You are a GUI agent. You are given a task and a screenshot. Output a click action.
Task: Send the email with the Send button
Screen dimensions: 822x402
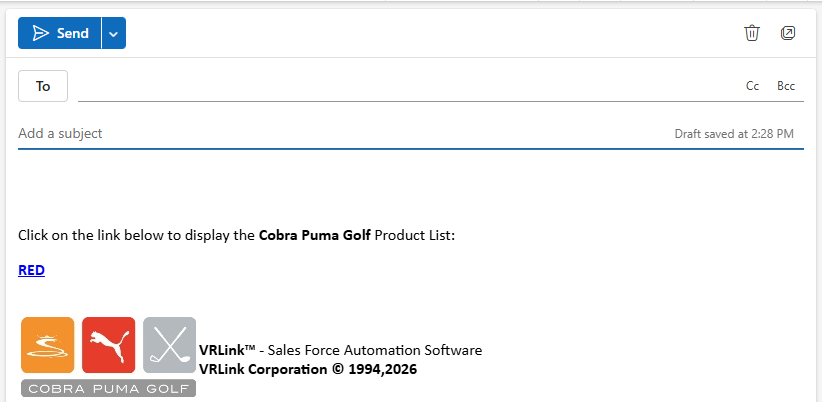60,33
